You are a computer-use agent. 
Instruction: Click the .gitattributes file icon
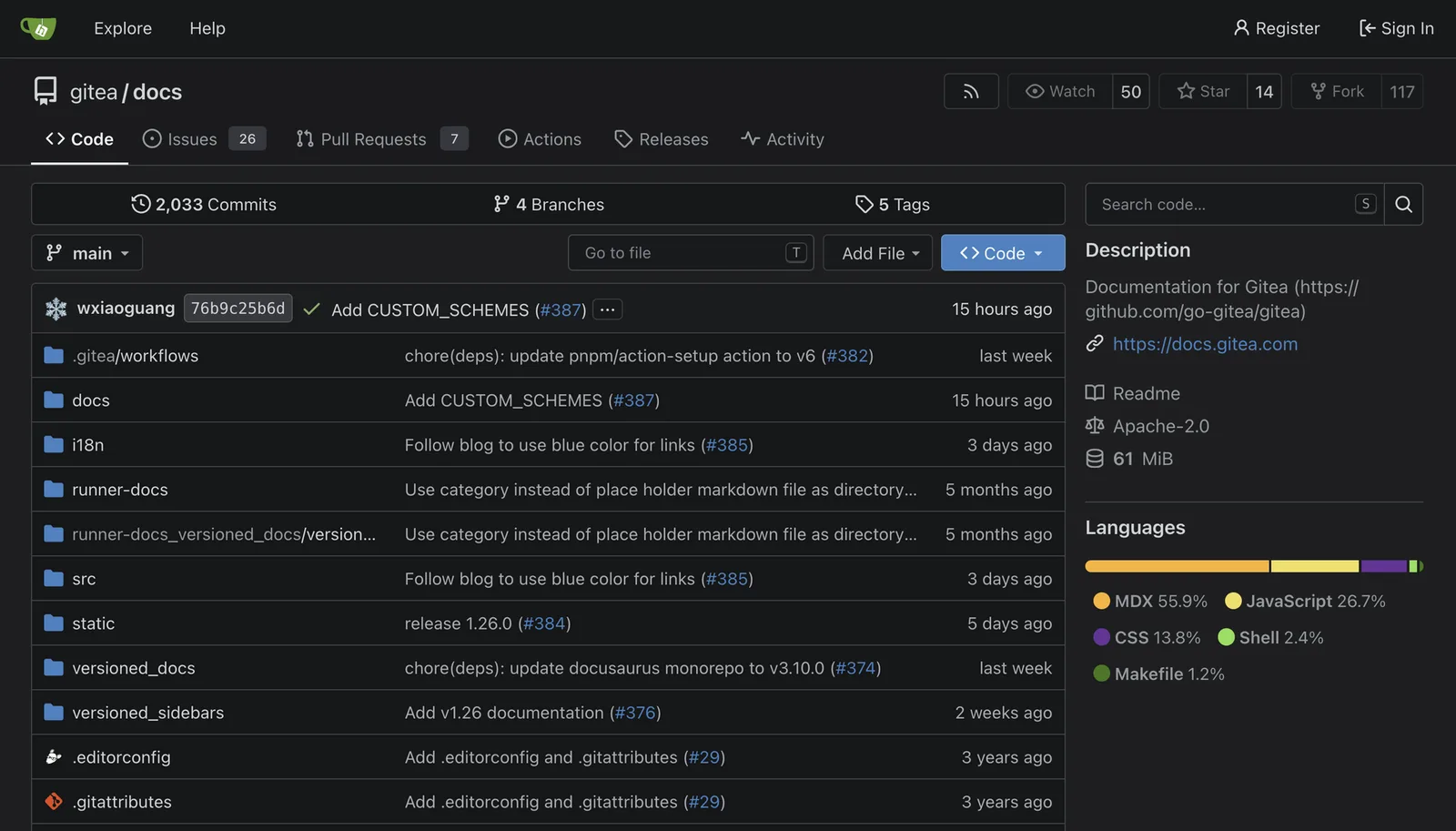(x=54, y=801)
